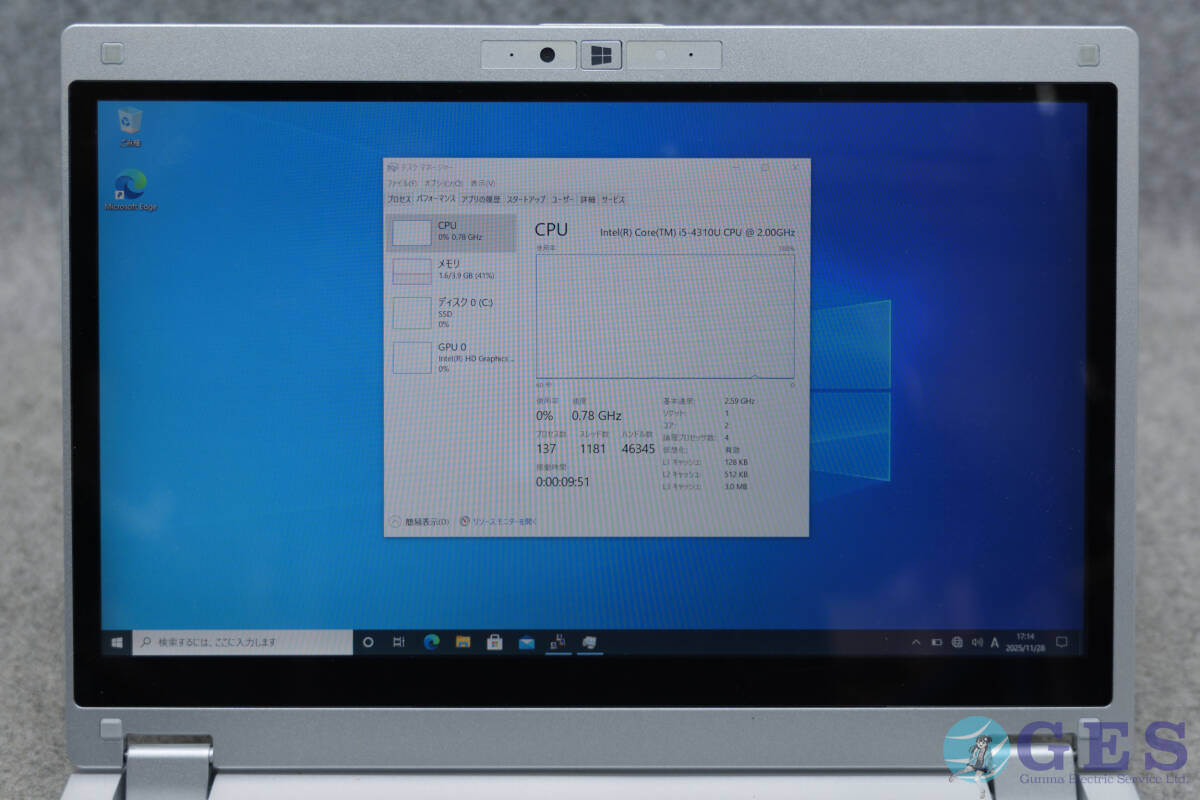Click the Cortana circle icon
This screenshot has height=800, width=1200.
coord(367,642)
